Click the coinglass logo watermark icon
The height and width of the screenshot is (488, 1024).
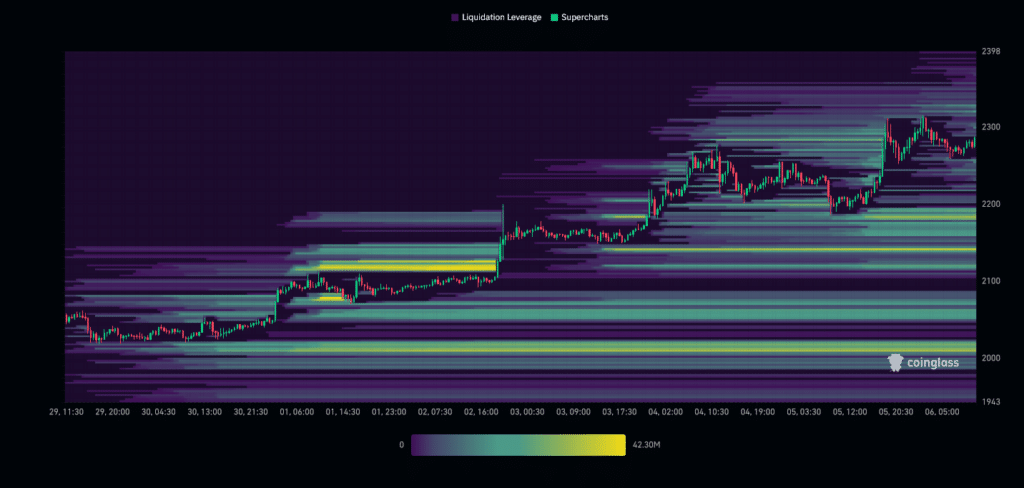click(x=897, y=362)
